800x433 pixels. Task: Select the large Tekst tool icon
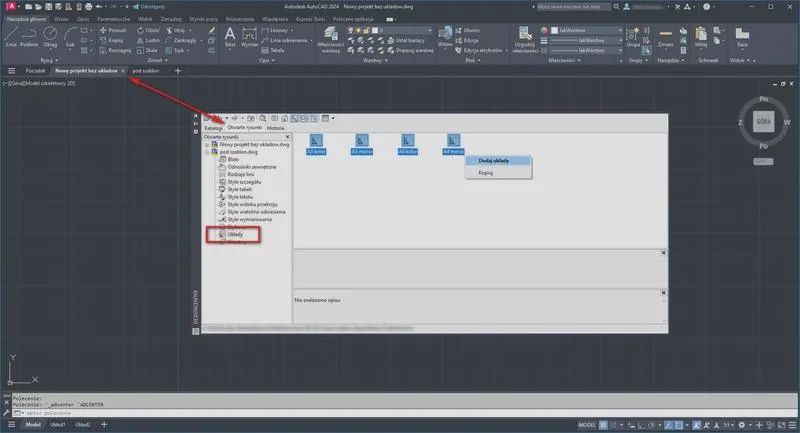[230, 37]
